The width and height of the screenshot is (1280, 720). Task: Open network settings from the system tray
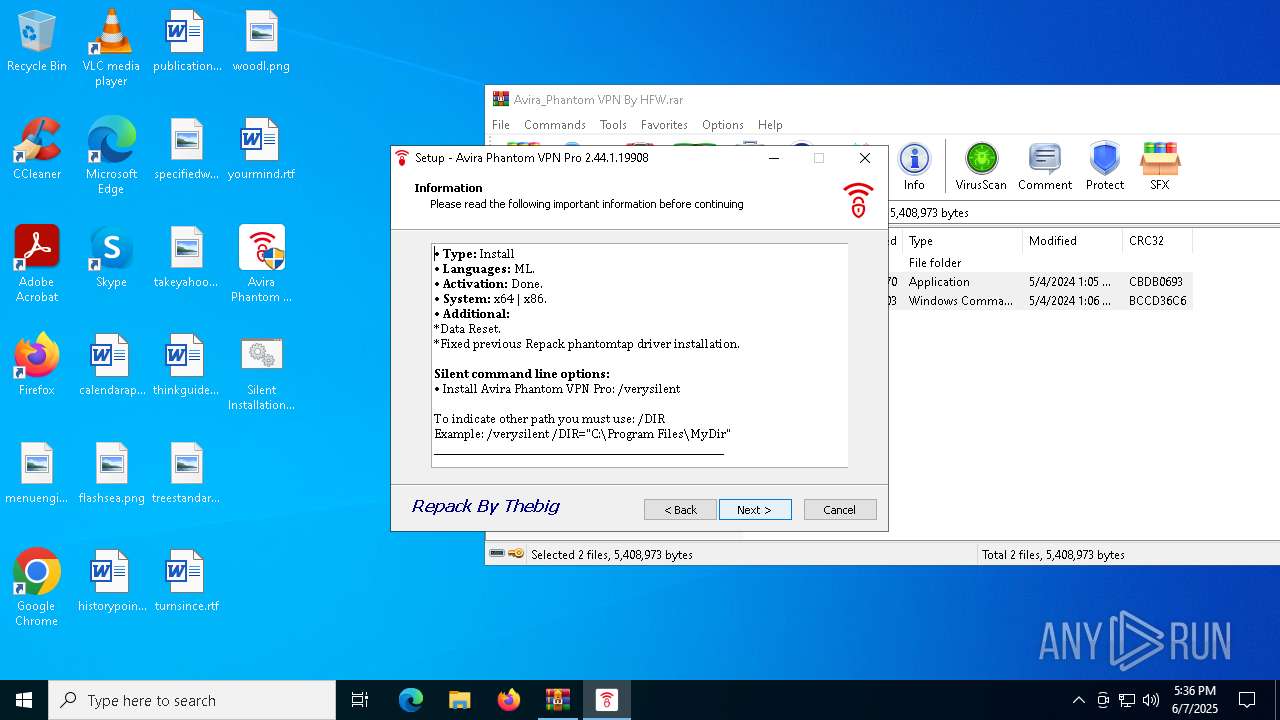(1127, 700)
